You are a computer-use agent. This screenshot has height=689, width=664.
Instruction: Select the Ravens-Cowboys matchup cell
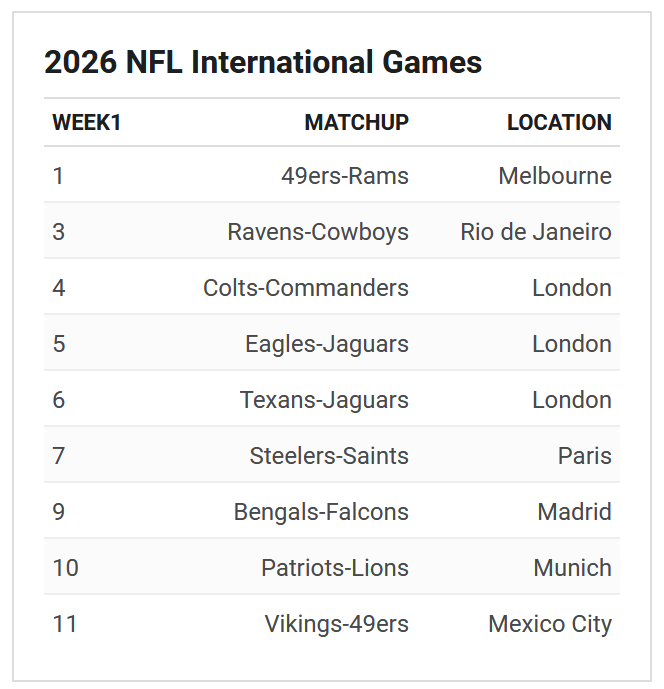318,232
